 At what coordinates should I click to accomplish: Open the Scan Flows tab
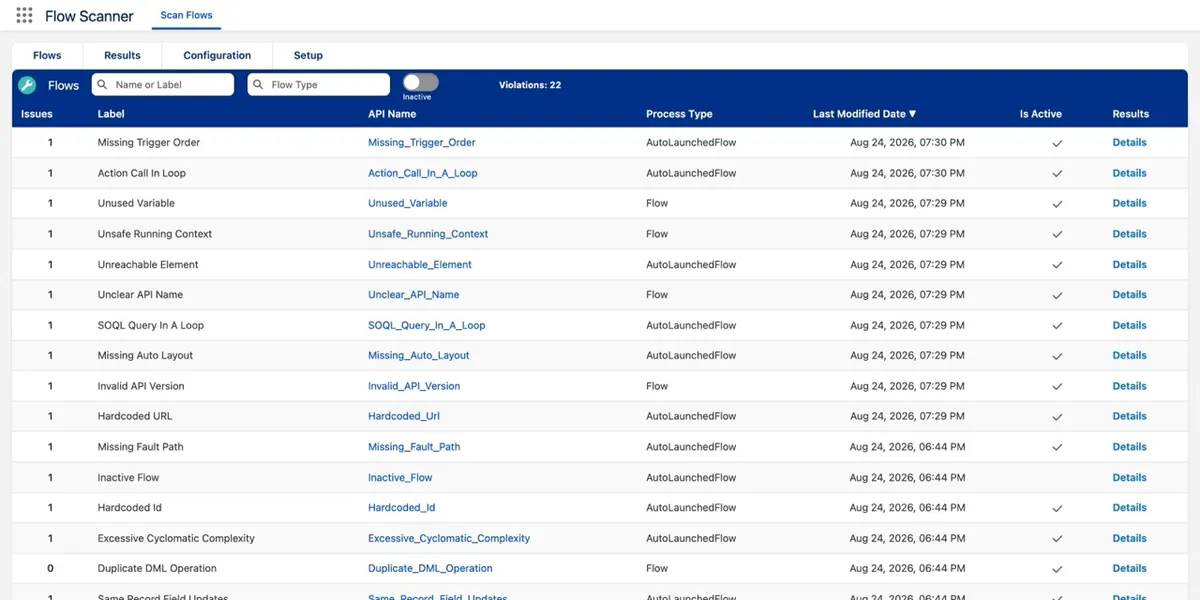[x=187, y=16]
